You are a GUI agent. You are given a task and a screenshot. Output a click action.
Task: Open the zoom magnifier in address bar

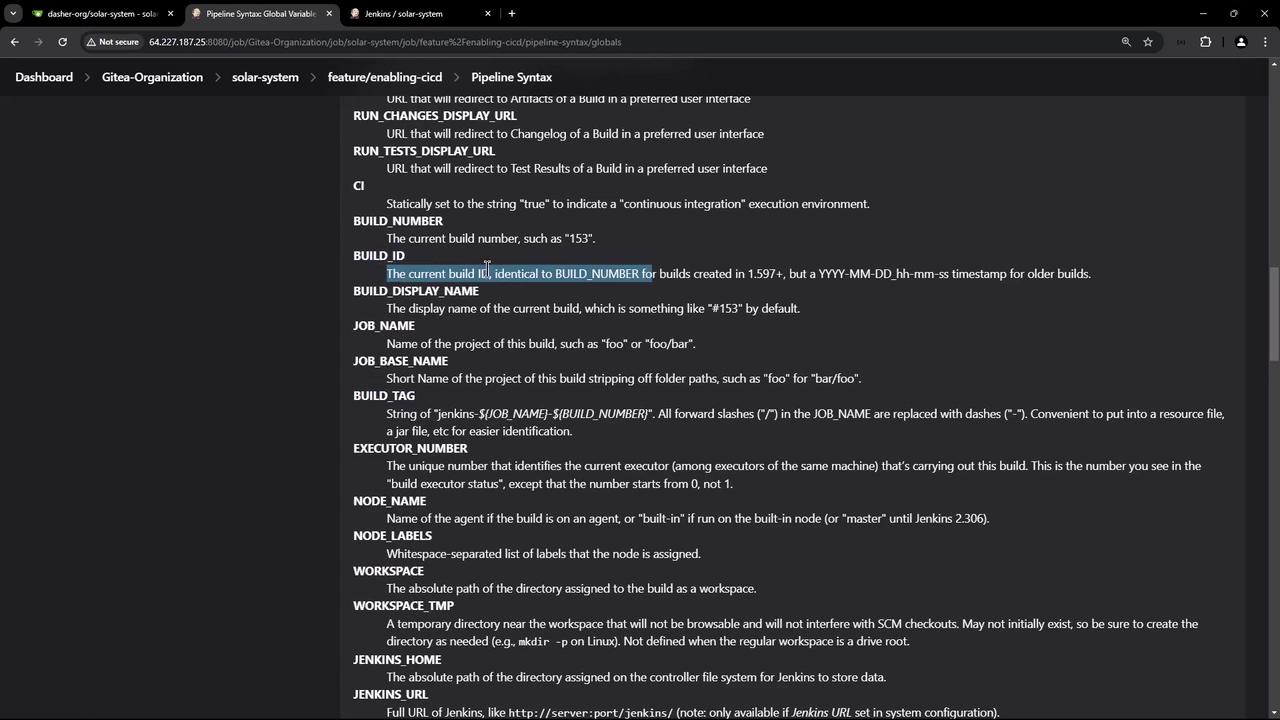tap(1126, 42)
